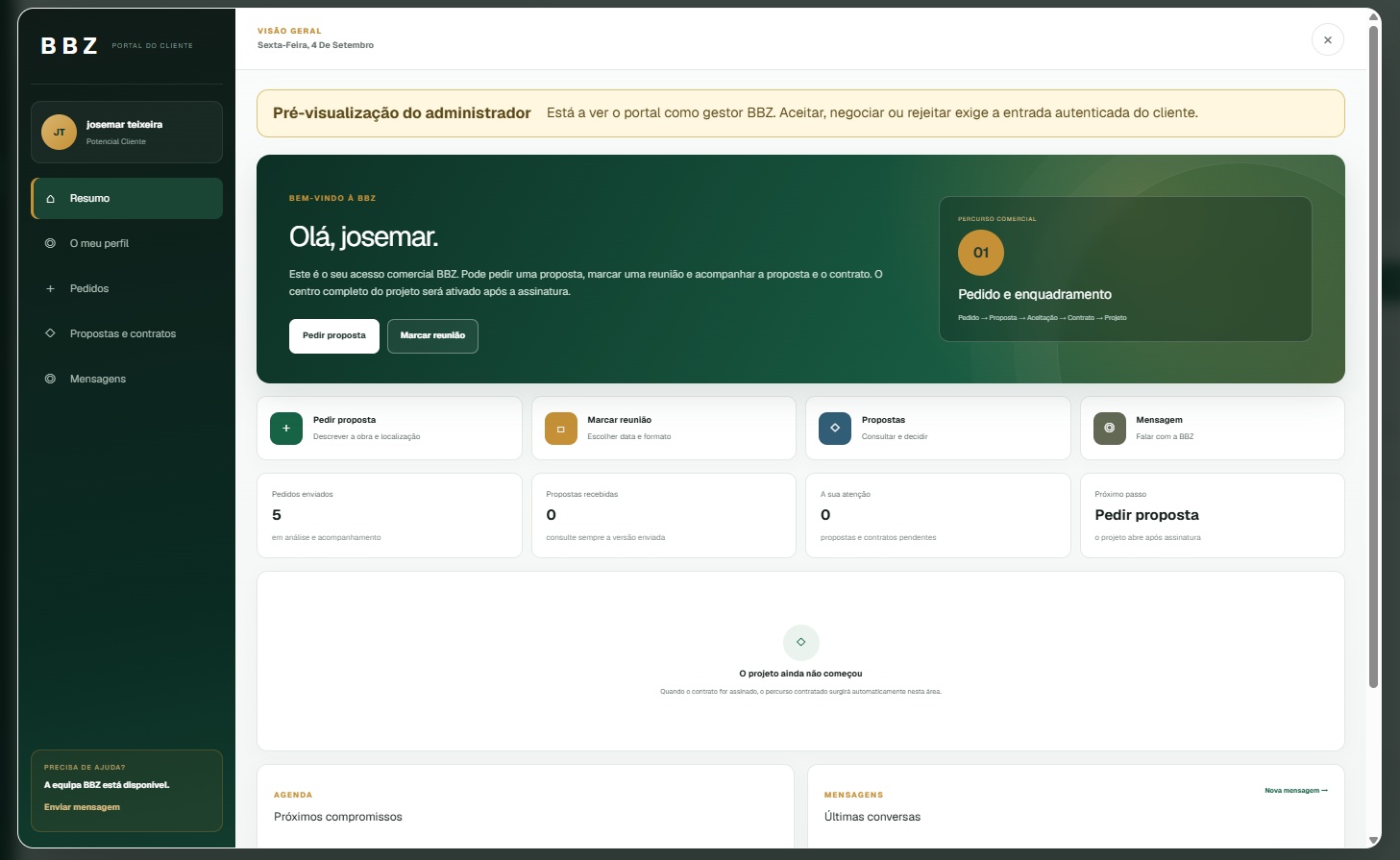Close the portal preview with the X button
1400x860 pixels.
click(x=1328, y=40)
